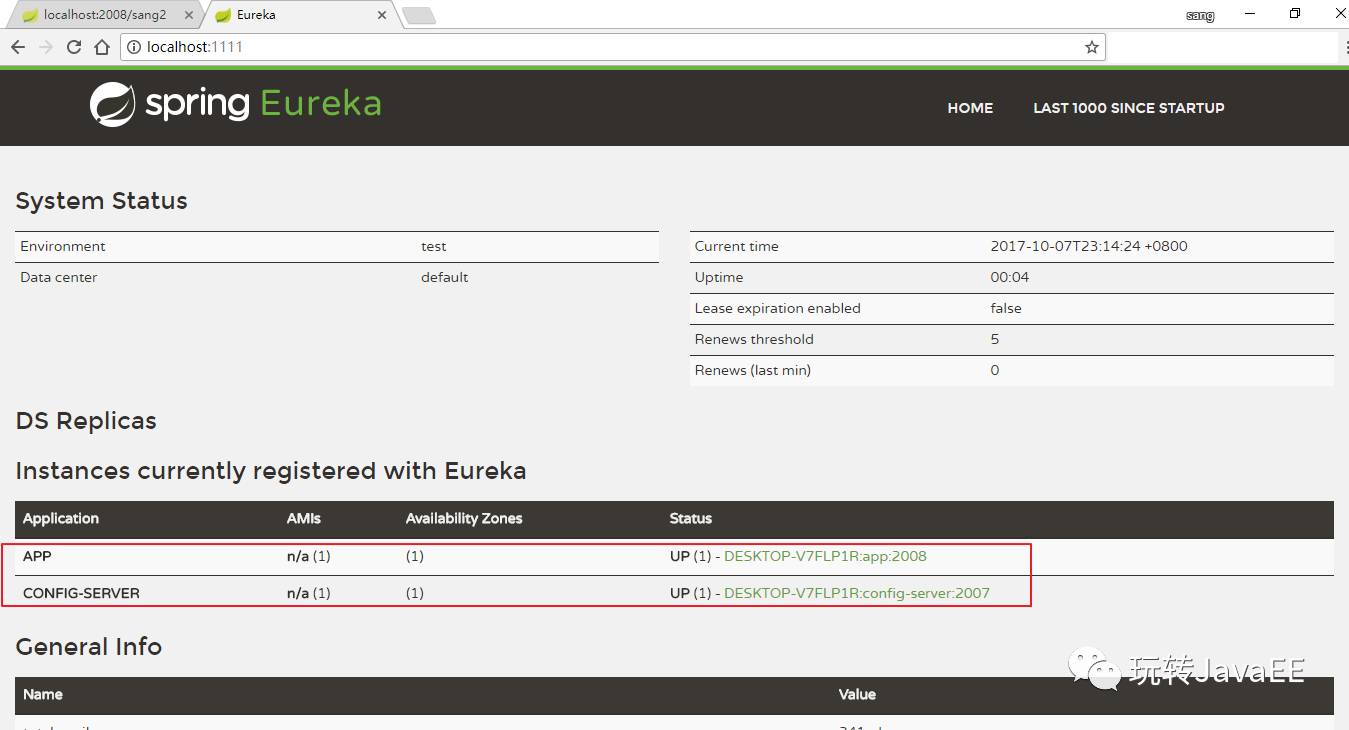The image size is (1349, 730).
Task: Show site info icon in address bar
Action: click(134, 47)
